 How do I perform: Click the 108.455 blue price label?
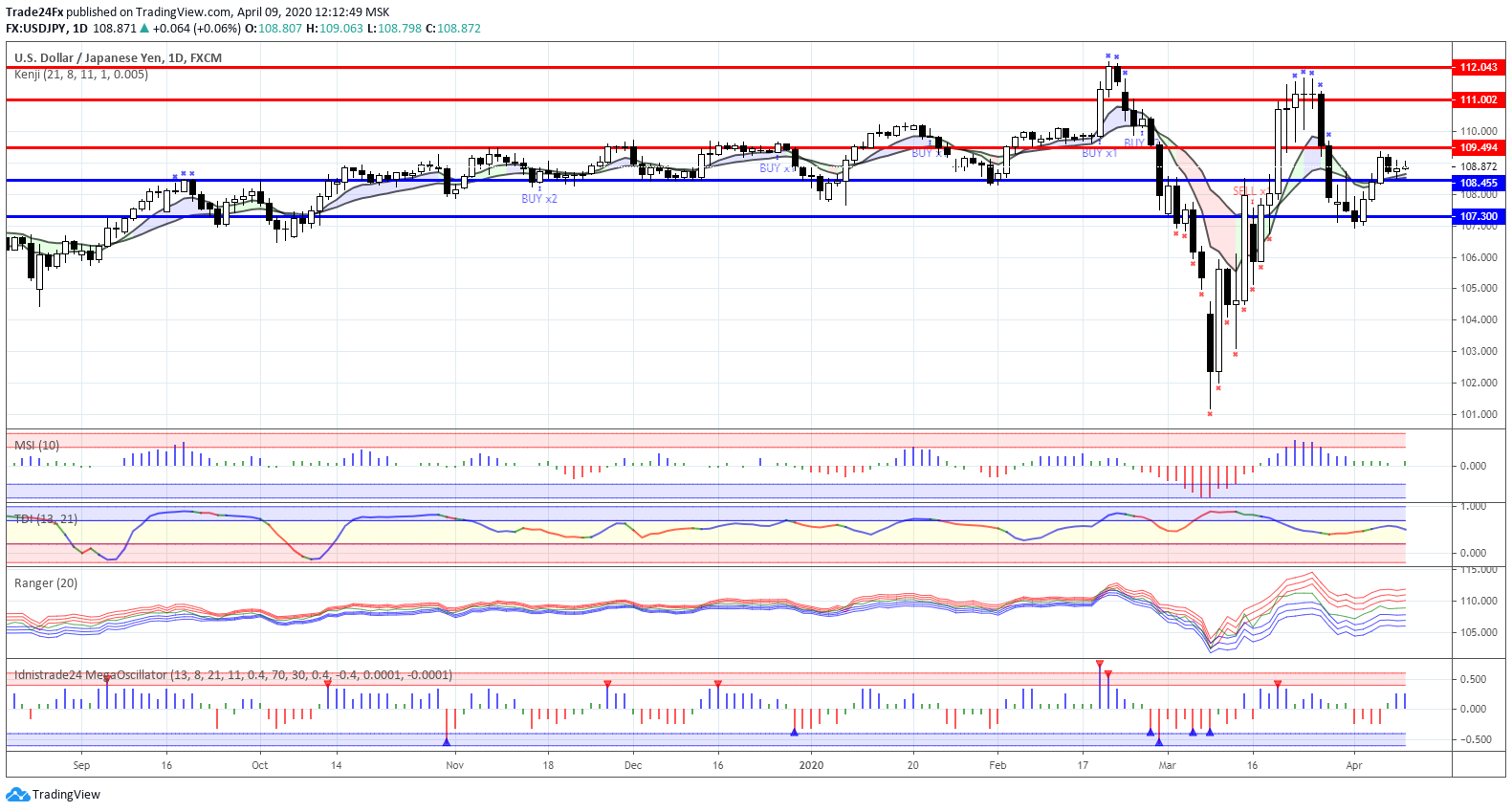[x=1479, y=183]
